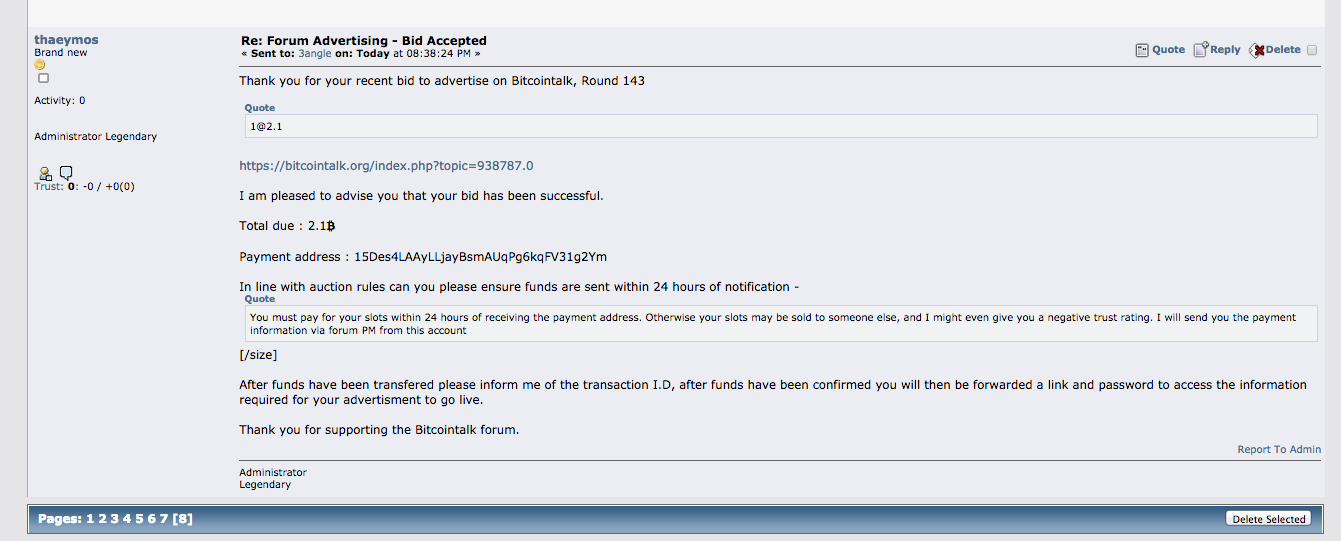Image resolution: width=1341 pixels, height=541 pixels.
Task: Click the gold coin rank icon
Action: [x=40, y=65]
